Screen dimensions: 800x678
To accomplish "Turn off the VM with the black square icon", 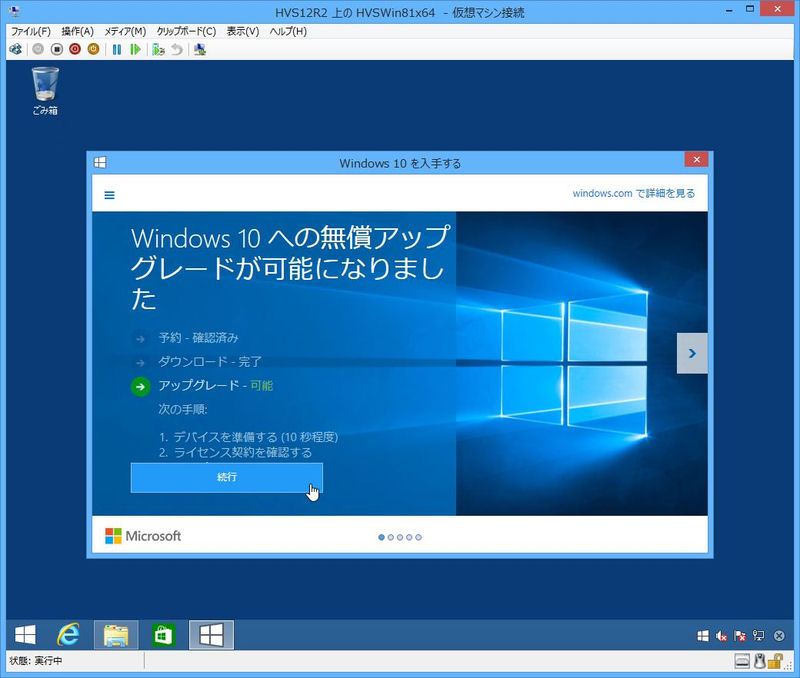I will (57, 49).
